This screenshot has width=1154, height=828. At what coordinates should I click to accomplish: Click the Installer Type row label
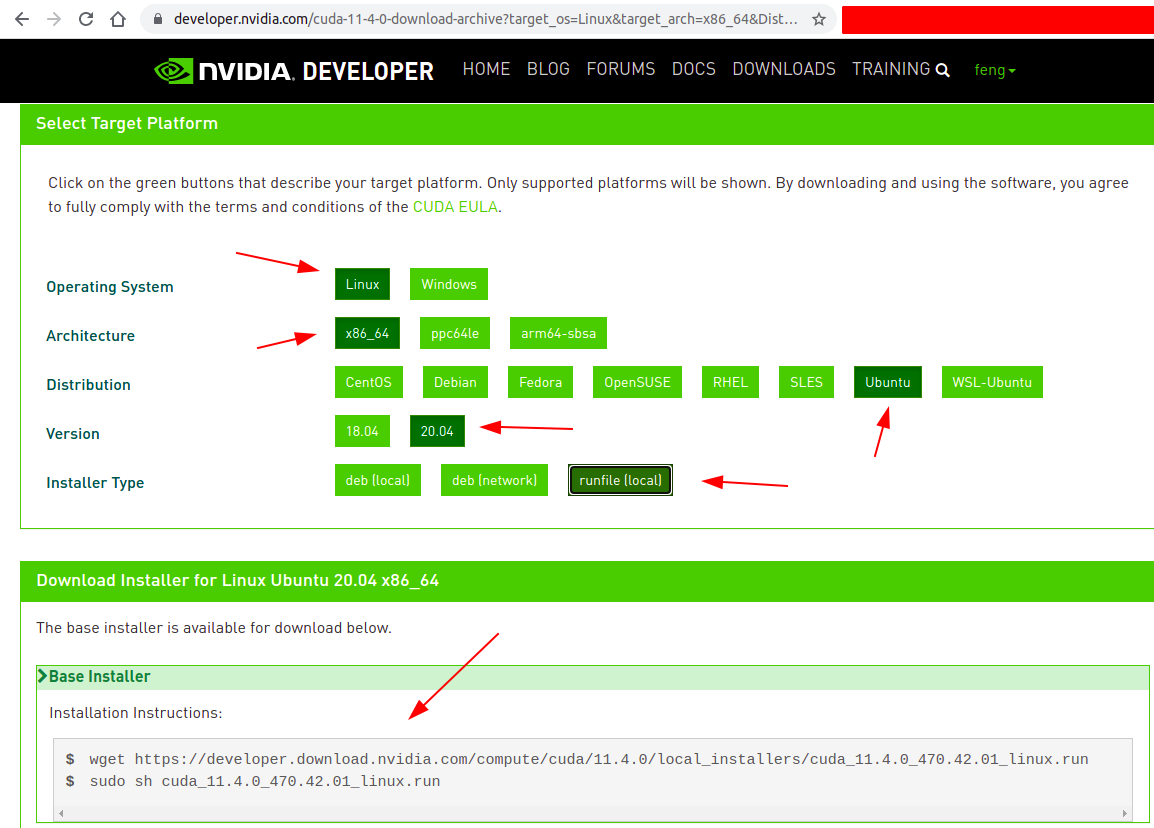point(95,483)
